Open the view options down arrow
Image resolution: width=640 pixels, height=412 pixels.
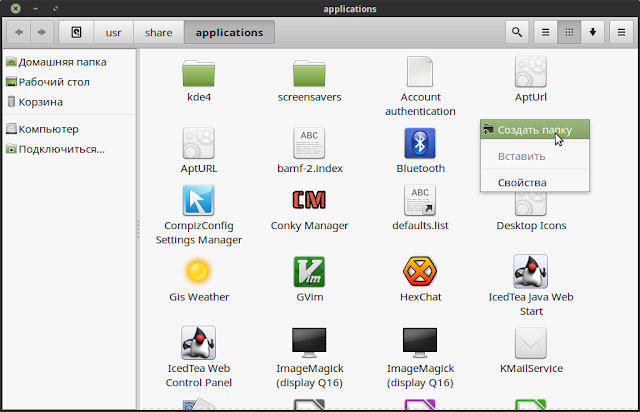coord(593,32)
